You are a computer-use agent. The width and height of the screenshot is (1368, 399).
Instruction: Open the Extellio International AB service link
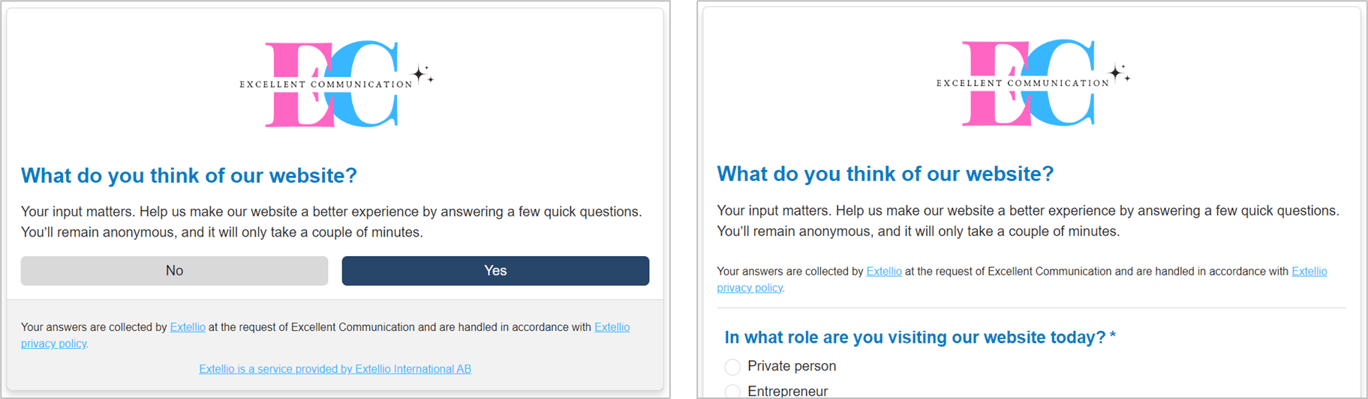(x=335, y=369)
